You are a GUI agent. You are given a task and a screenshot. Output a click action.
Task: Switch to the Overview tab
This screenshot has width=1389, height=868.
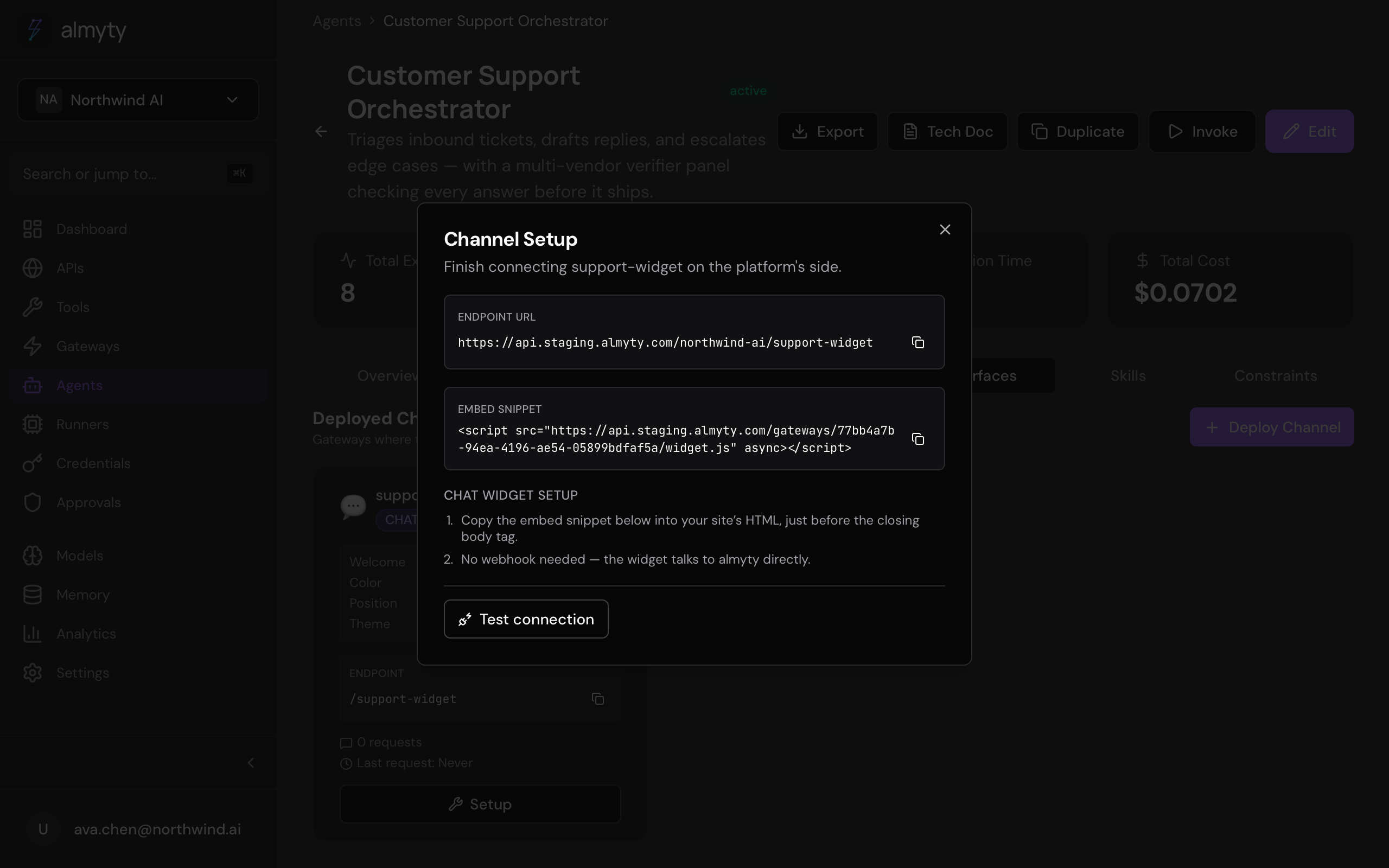point(388,376)
